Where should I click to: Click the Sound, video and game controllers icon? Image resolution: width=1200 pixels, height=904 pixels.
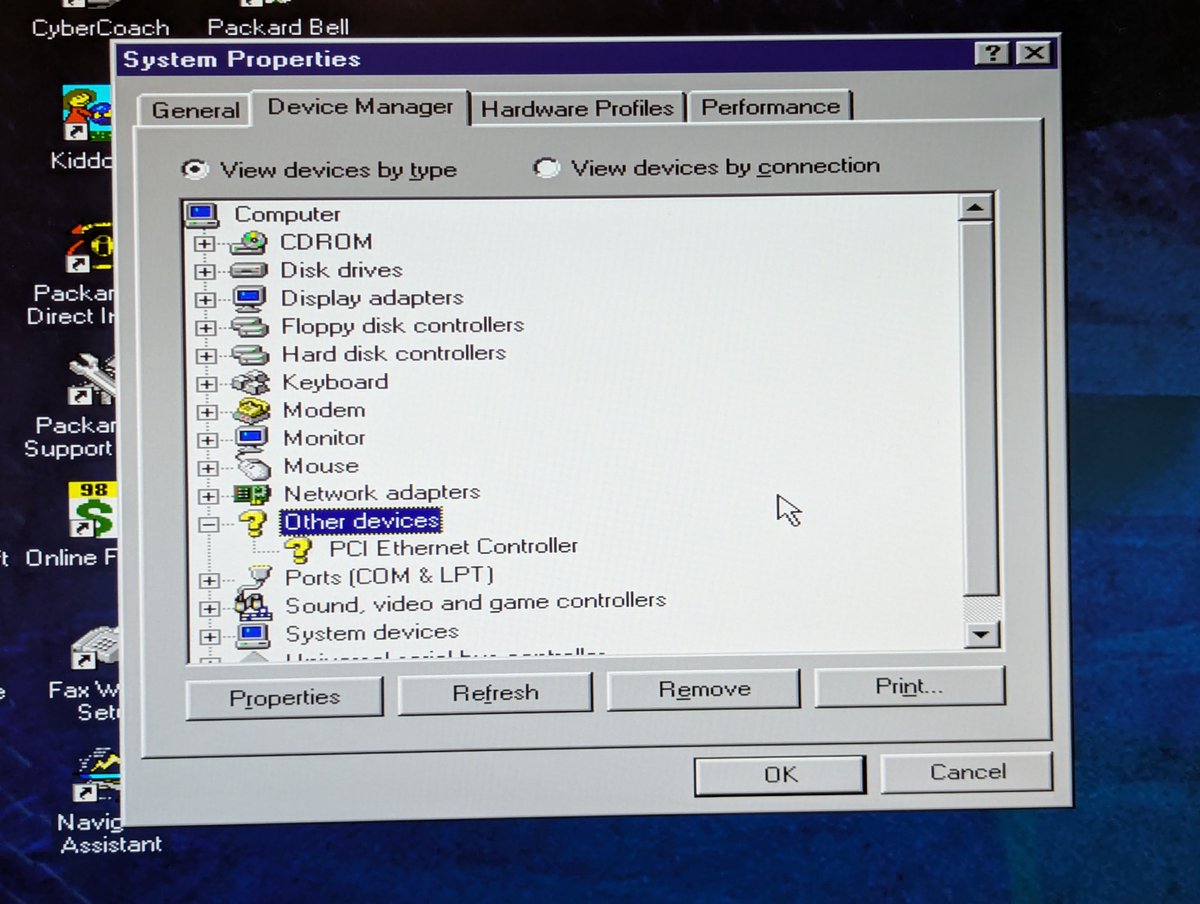pos(253,605)
